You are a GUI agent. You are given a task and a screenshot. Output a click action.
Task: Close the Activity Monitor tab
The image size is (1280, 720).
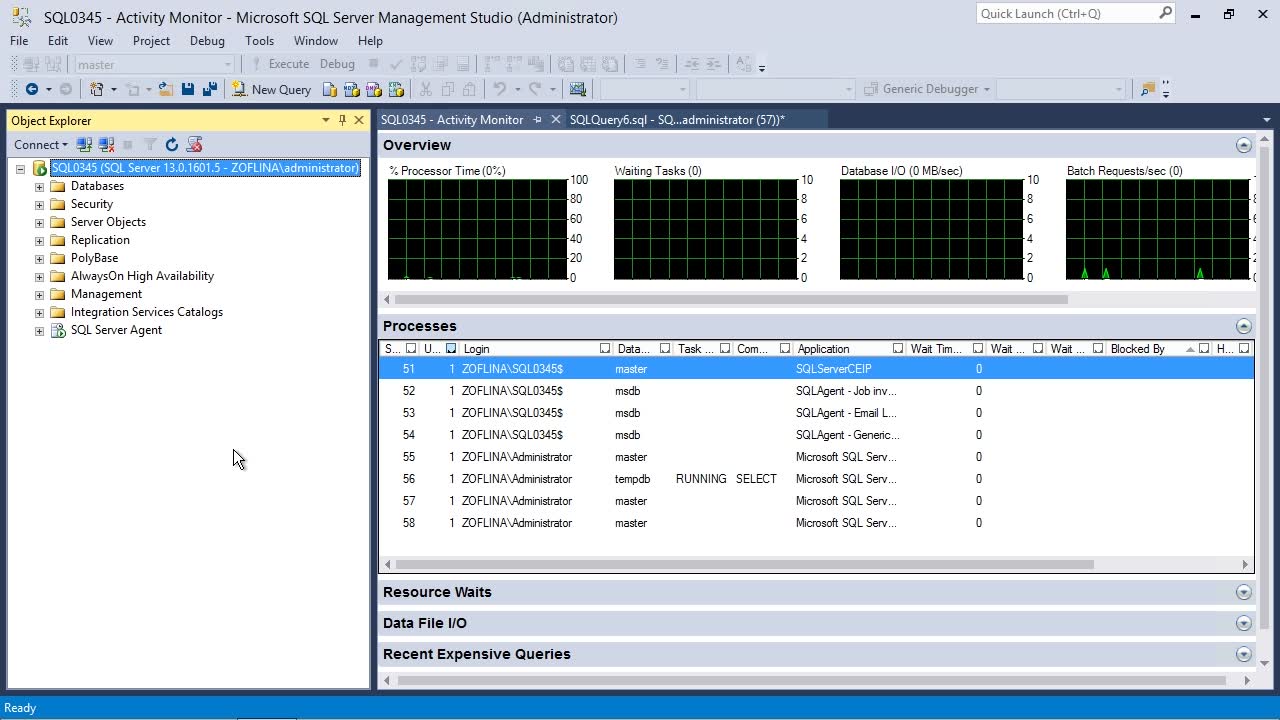tap(556, 120)
